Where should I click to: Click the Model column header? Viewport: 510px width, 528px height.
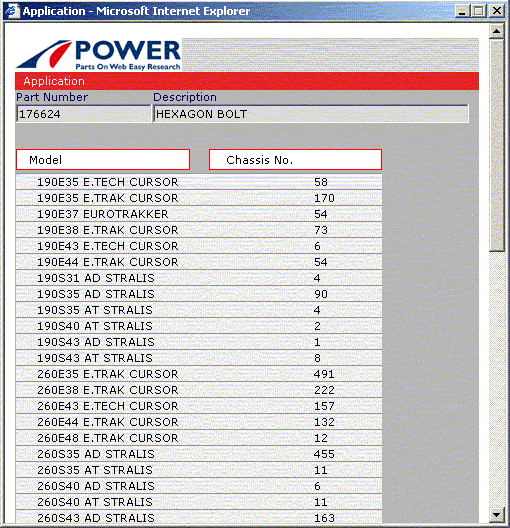[x=103, y=160]
